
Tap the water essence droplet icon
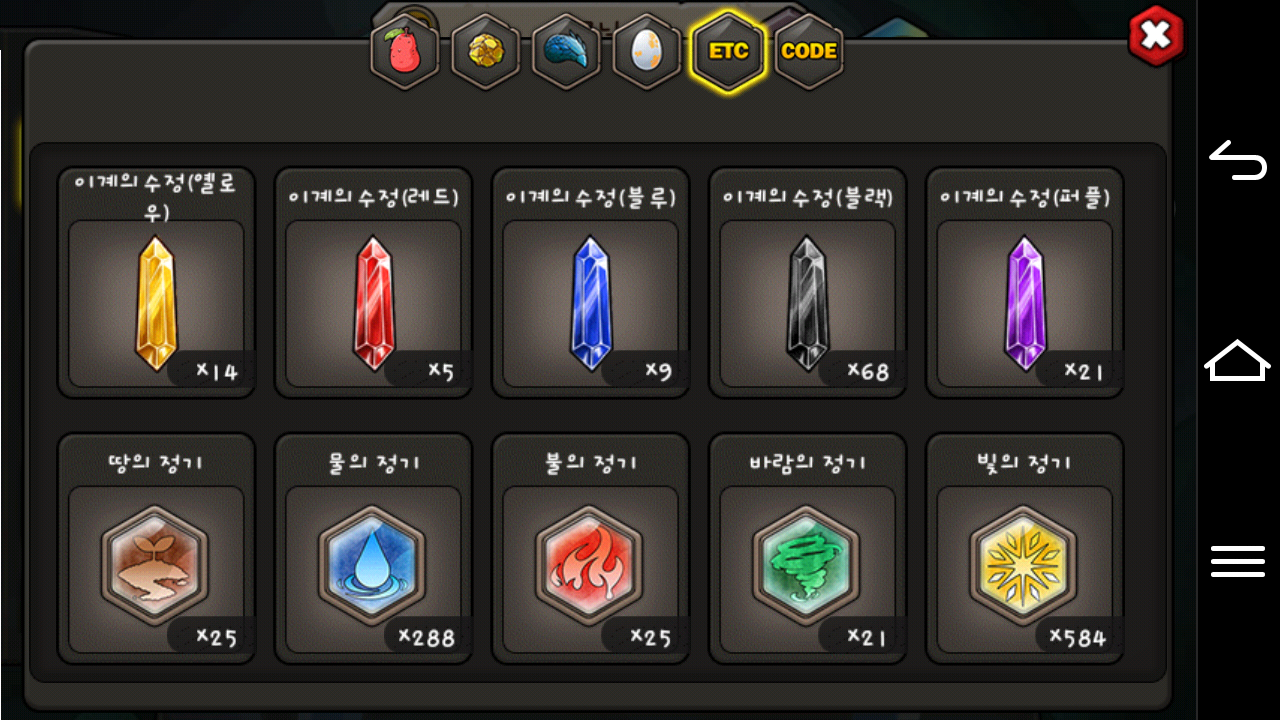(x=372, y=565)
